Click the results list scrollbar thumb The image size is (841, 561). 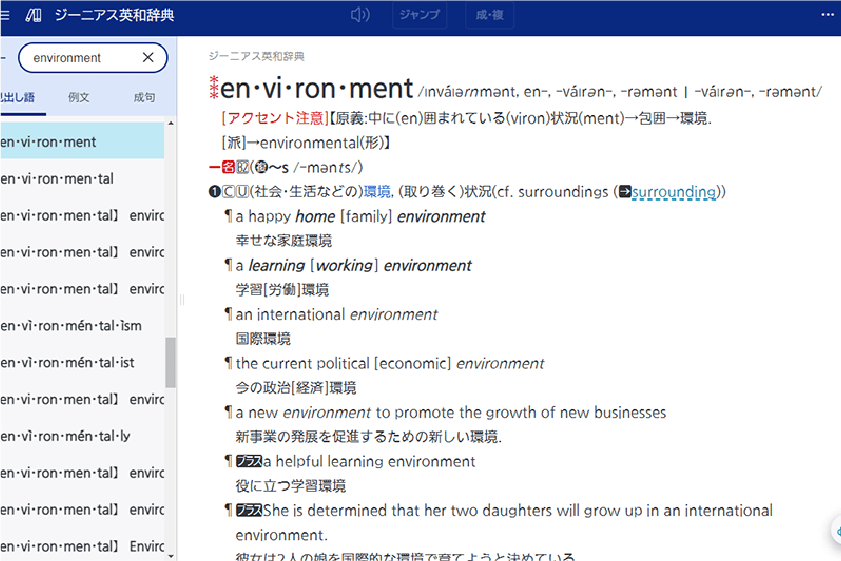coord(171,361)
